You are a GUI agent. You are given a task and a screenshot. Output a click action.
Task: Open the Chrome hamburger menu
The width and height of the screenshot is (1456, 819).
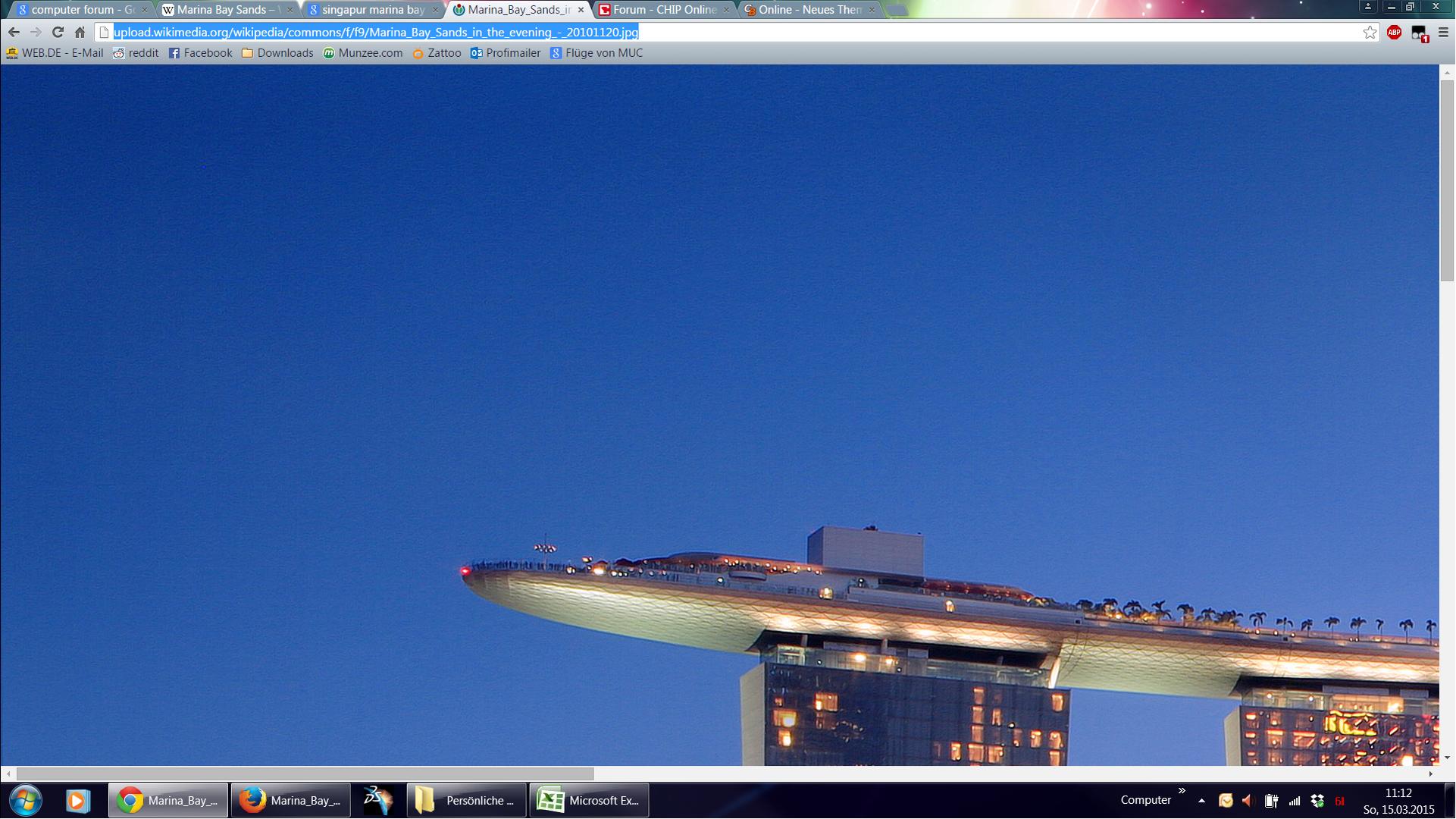[x=1443, y=32]
